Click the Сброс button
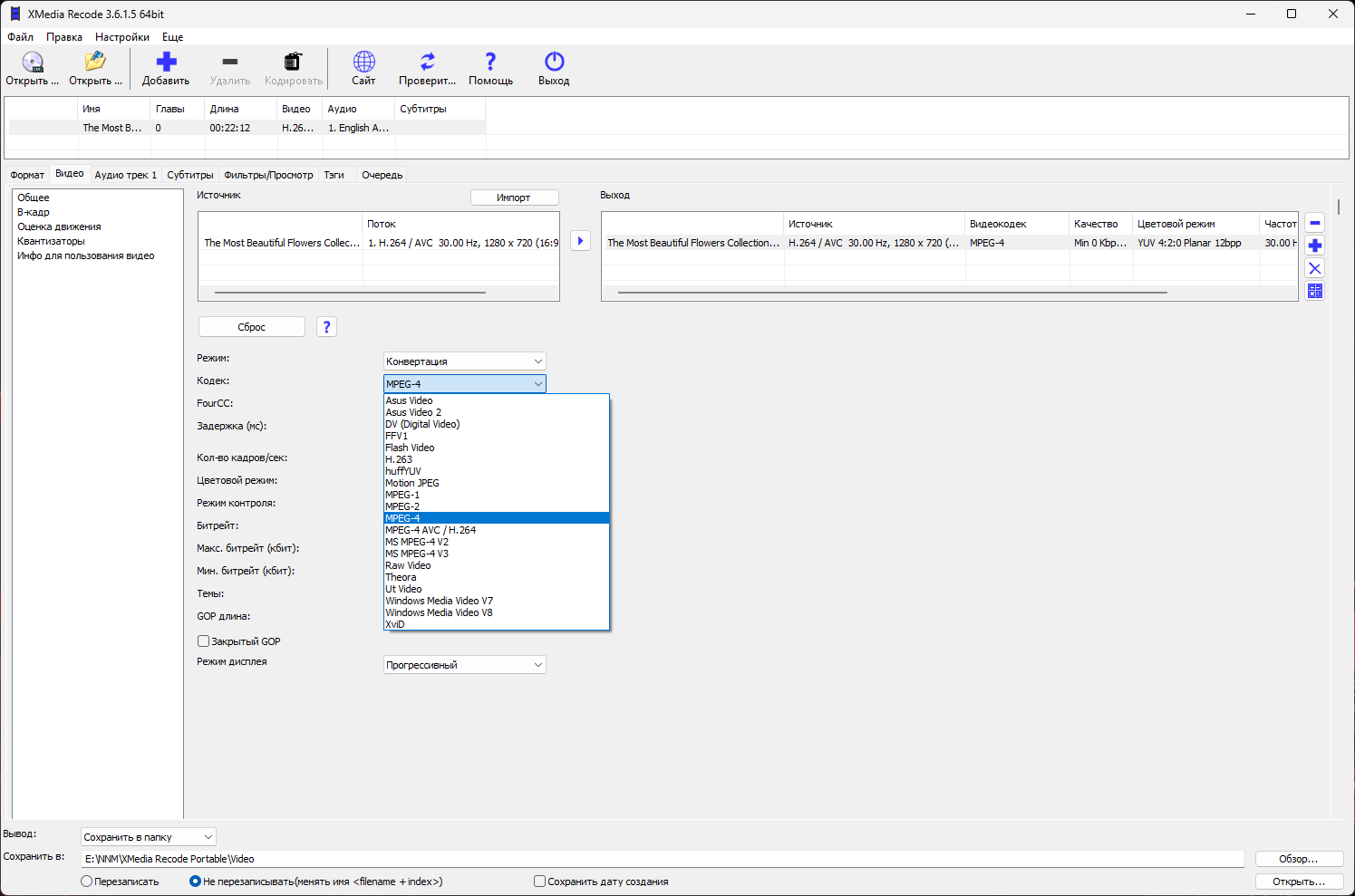Image resolution: width=1355 pixels, height=896 pixels. pyautogui.click(x=252, y=327)
